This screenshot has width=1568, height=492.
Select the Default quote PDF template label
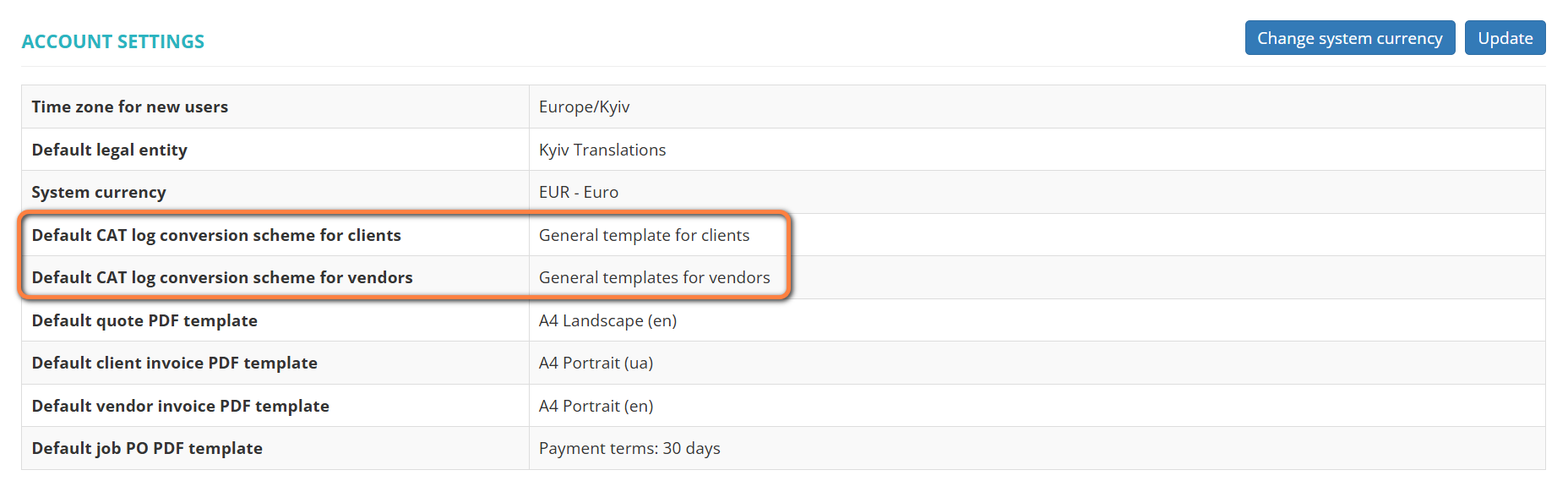click(144, 320)
